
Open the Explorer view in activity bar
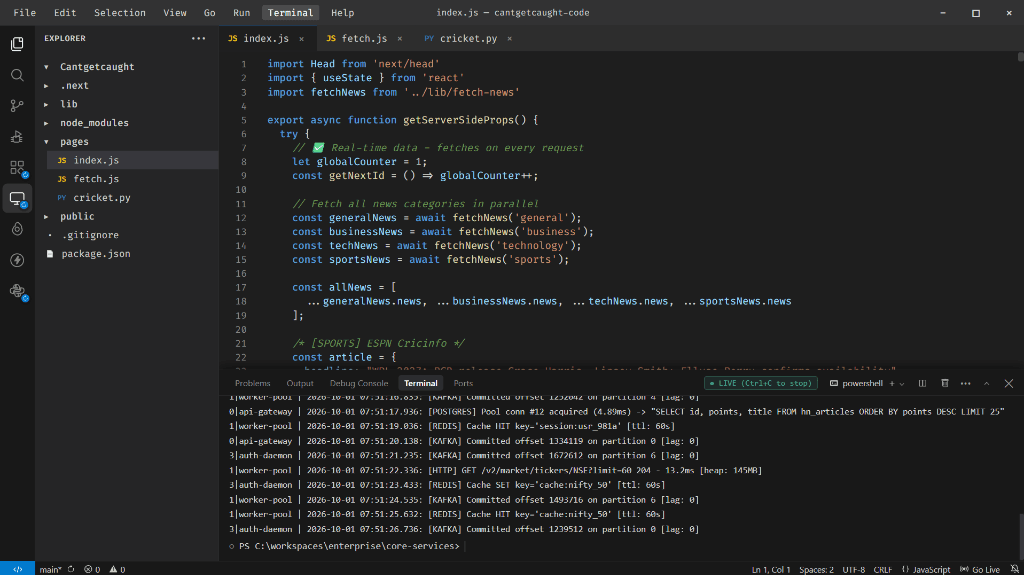point(17,44)
